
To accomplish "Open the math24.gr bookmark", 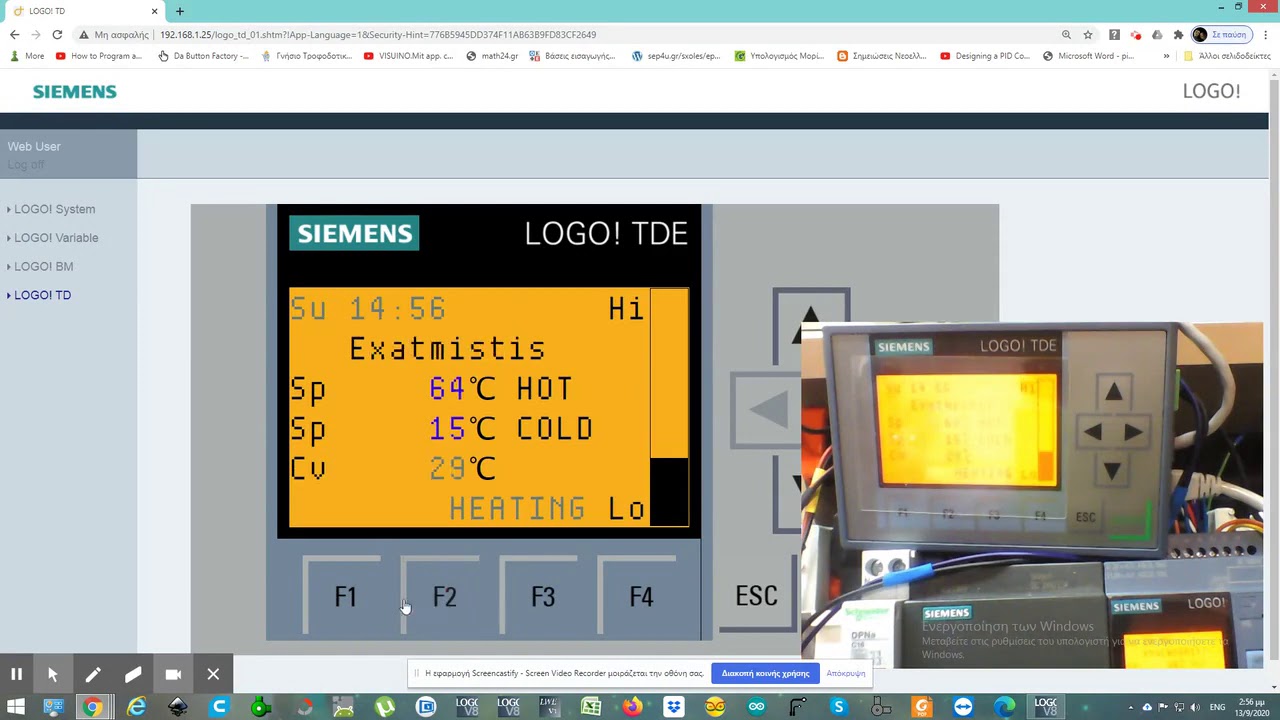I will point(492,56).
